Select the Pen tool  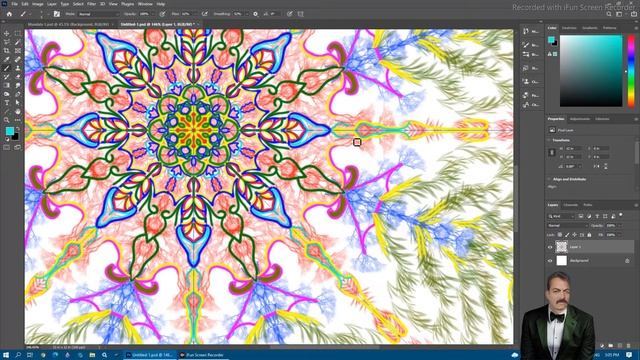click(18, 94)
